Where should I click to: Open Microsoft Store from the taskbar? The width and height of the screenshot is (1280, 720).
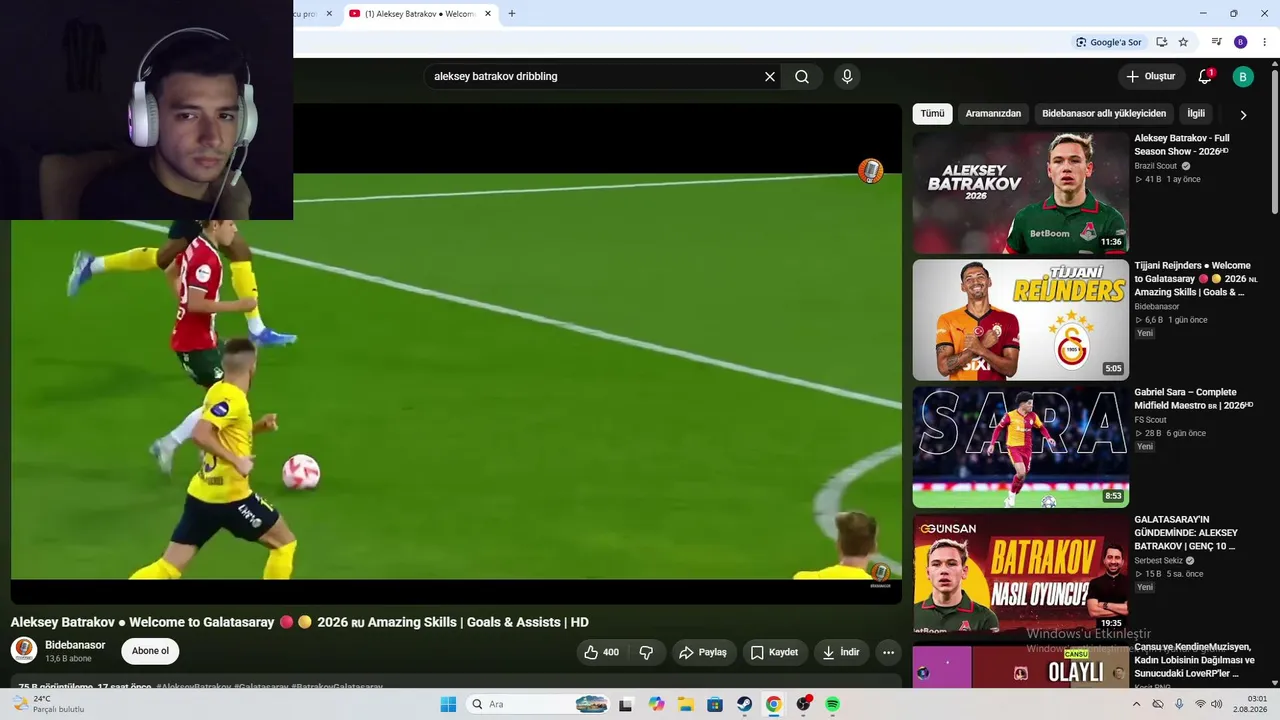pyautogui.click(x=715, y=704)
